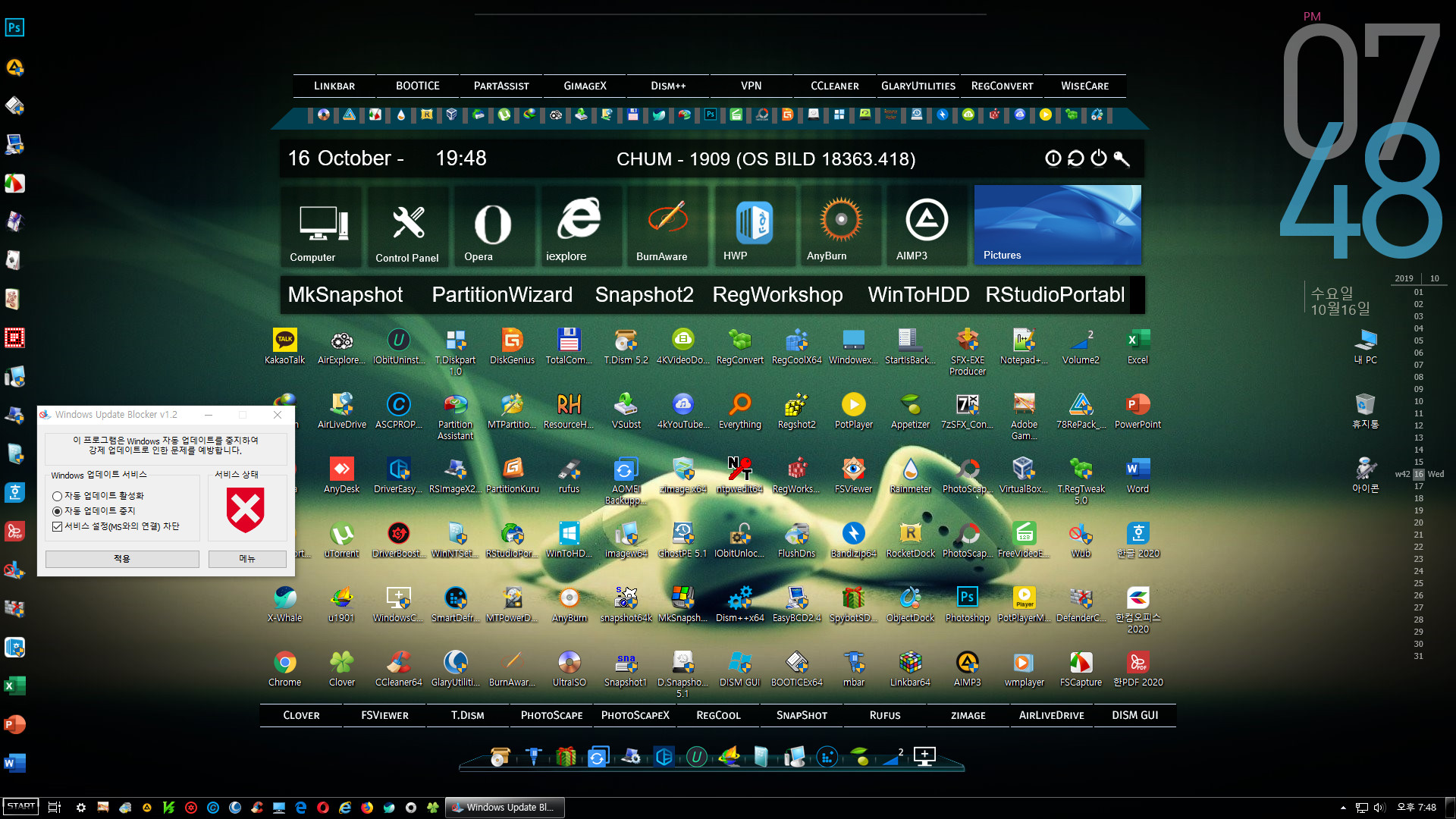Image resolution: width=1456 pixels, height=819 pixels.
Task: Open CCLEANER from top bar
Action: click(835, 86)
